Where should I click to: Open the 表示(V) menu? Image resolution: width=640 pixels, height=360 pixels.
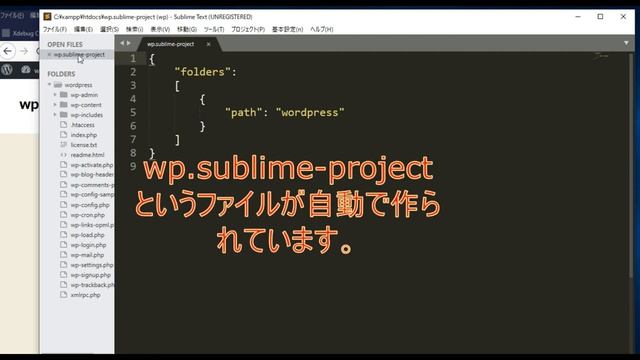click(x=160, y=29)
